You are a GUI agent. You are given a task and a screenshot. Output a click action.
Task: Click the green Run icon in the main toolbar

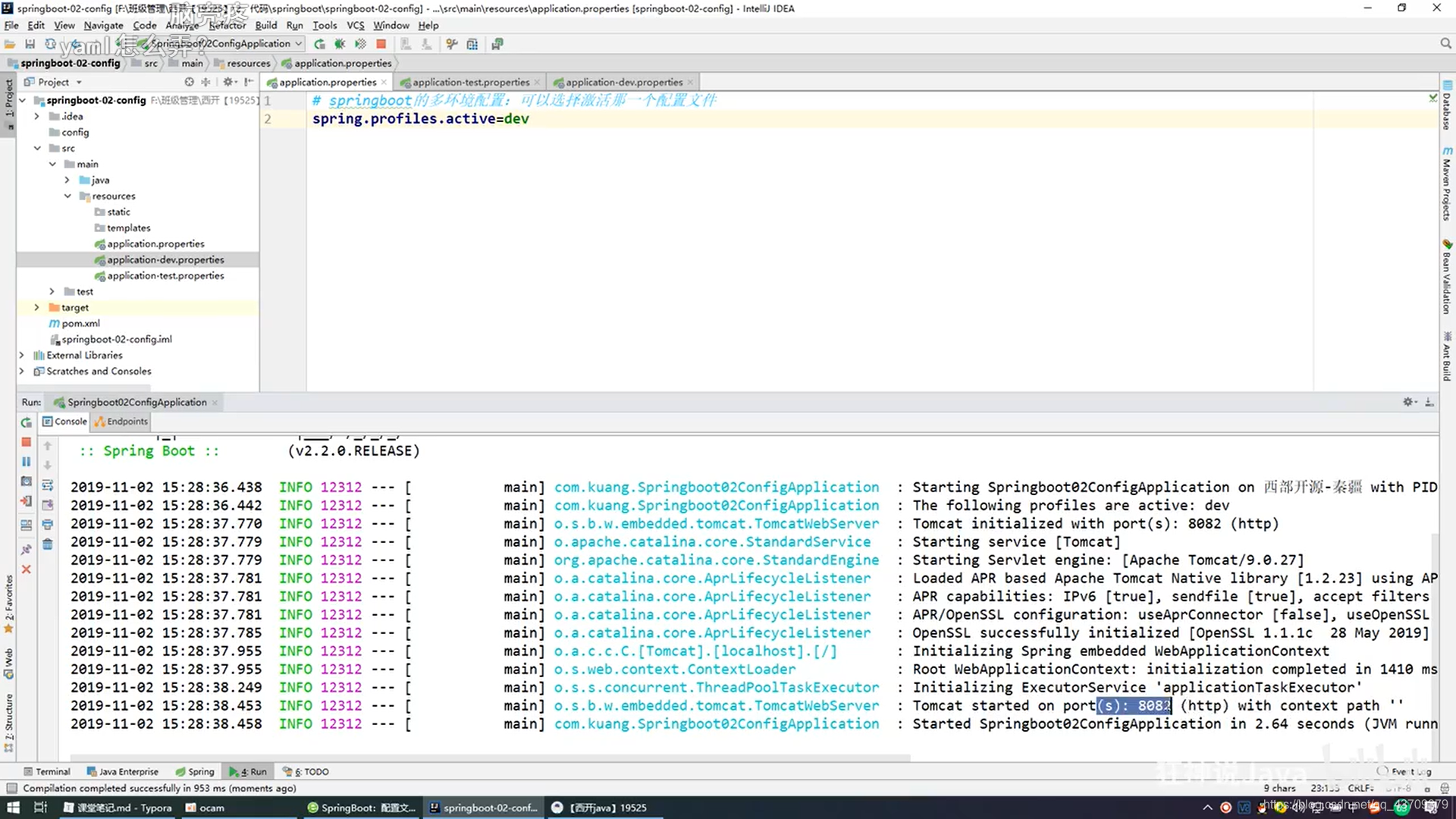point(319,44)
